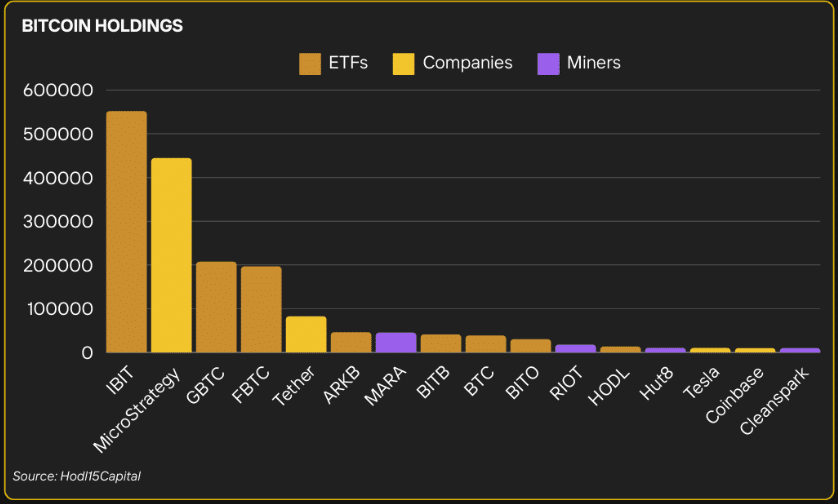Toggle the Miners purple legend swatch
838x504 pixels.
point(548,63)
